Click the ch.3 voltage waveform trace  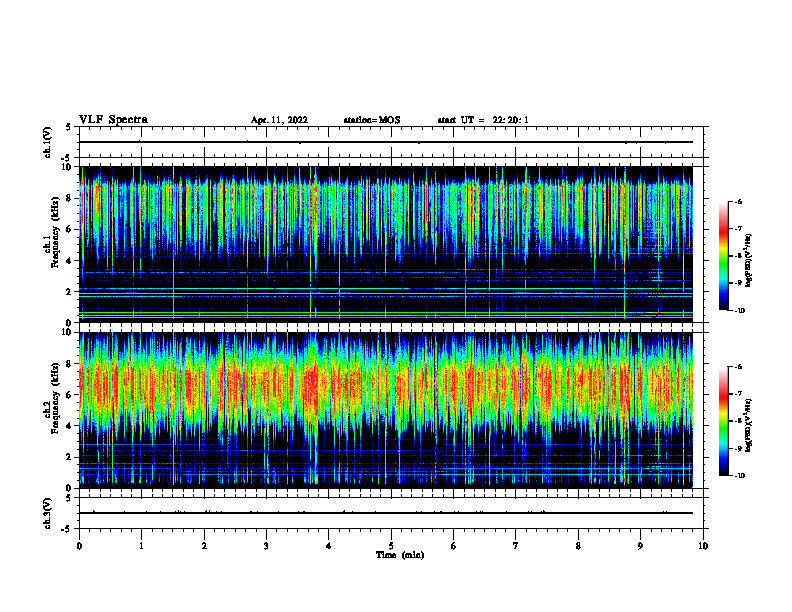pyautogui.click(x=386, y=513)
